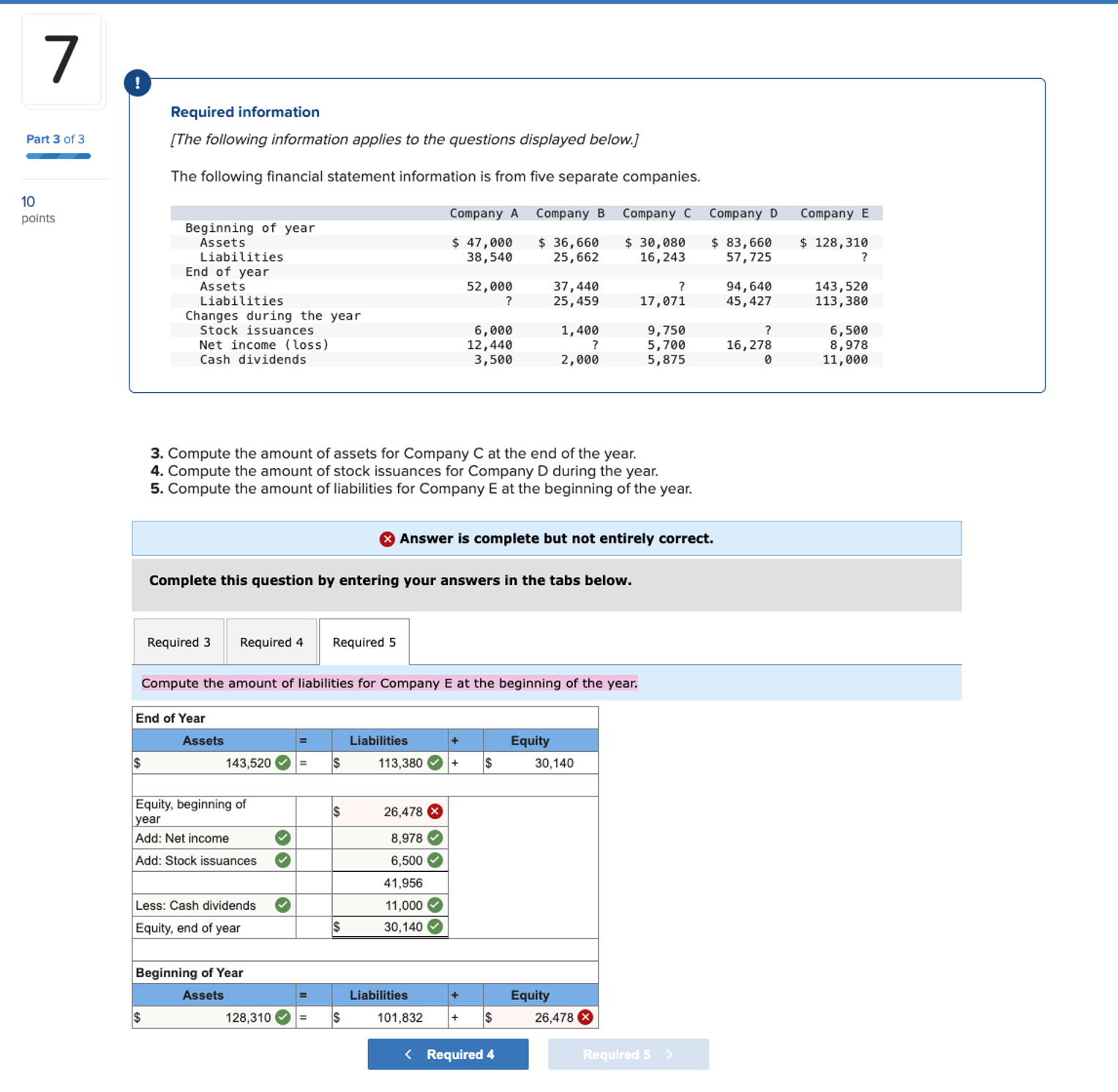This screenshot has height=1092, width=1118.
Task: Click red X next to Equity beginning 26,478 input
Action: (435, 811)
